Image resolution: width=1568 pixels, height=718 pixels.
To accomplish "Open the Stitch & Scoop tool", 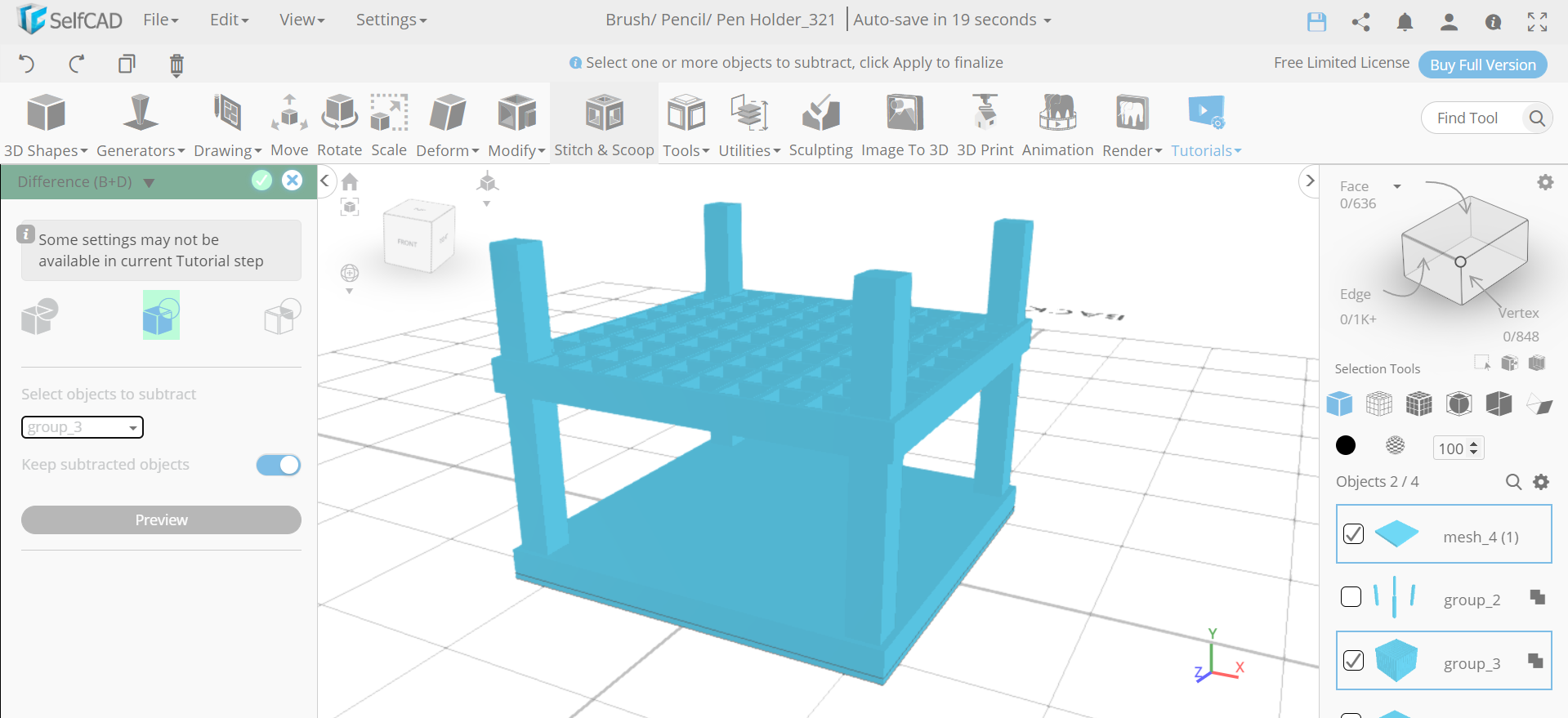I will [x=604, y=125].
